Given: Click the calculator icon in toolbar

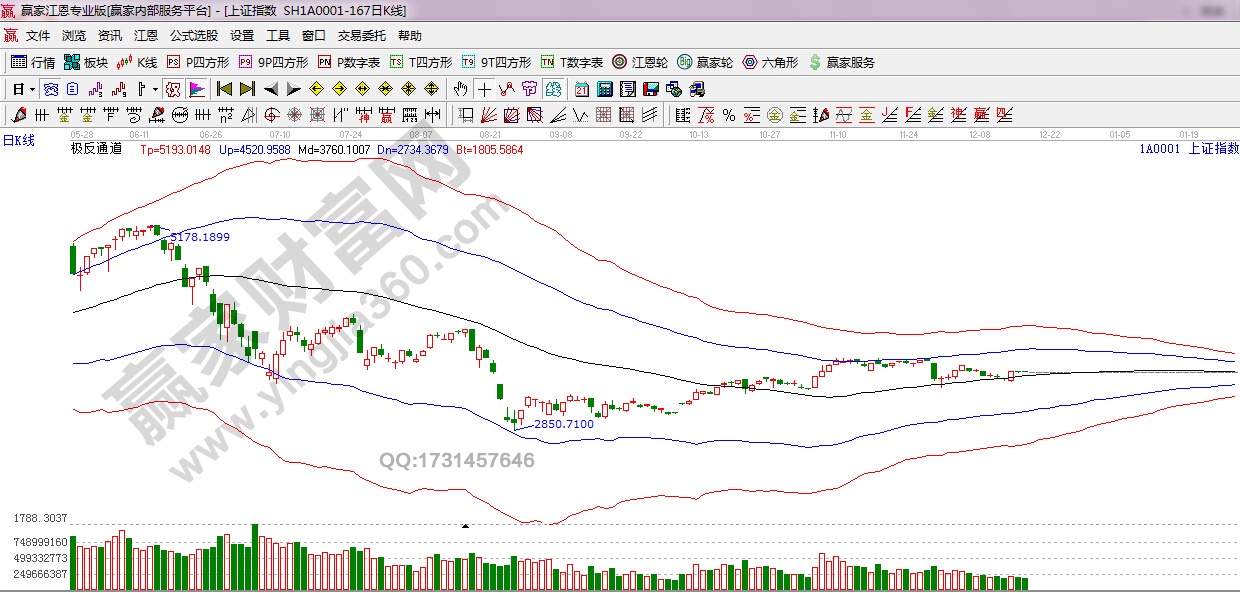Looking at the screenshot, I should coord(604,89).
